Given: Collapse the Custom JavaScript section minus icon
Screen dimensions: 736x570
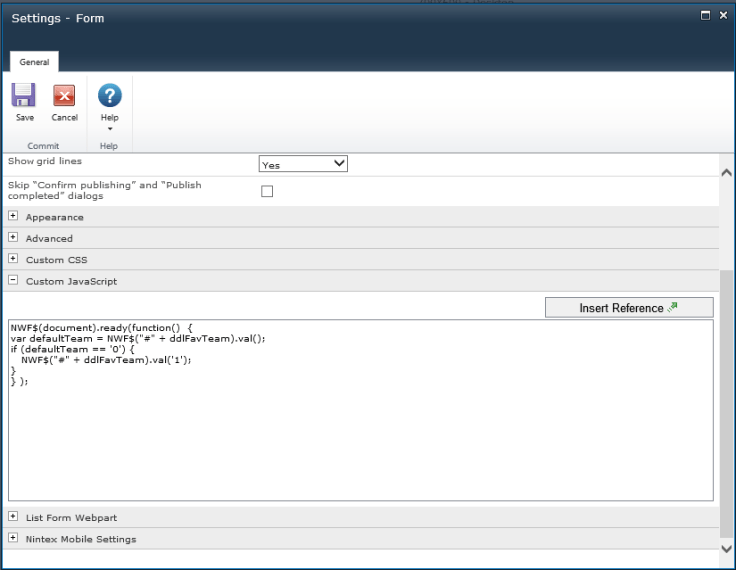Looking at the screenshot, I should point(13,281).
